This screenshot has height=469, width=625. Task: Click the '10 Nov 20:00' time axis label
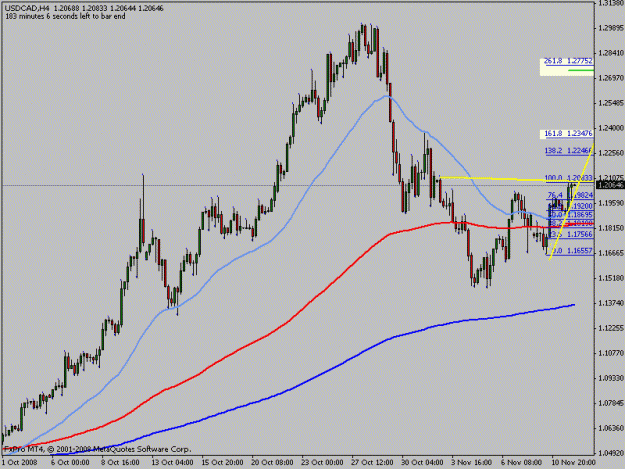pos(574,463)
